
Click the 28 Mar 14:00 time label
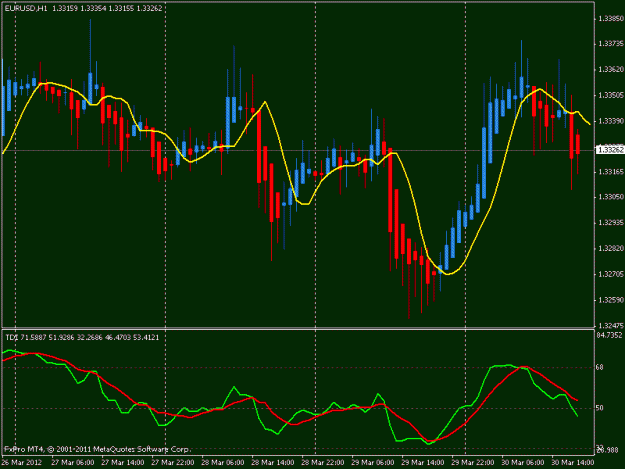[273, 463]
